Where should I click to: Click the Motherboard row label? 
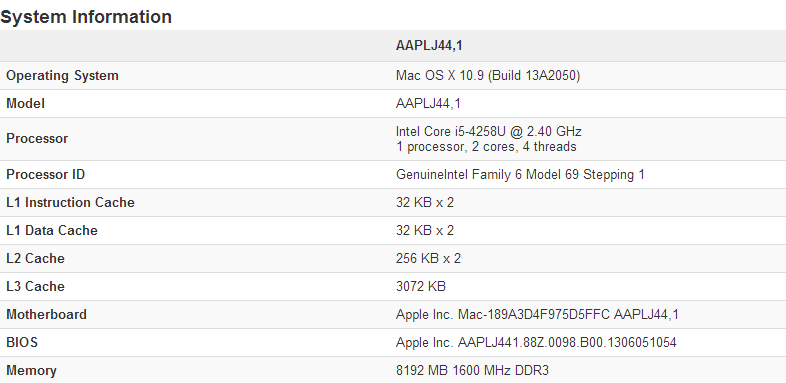click(46, 315)
